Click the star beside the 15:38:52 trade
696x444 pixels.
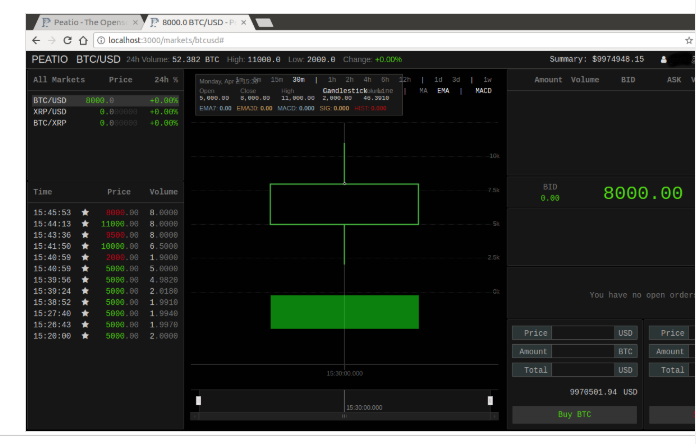click(85, 302)
